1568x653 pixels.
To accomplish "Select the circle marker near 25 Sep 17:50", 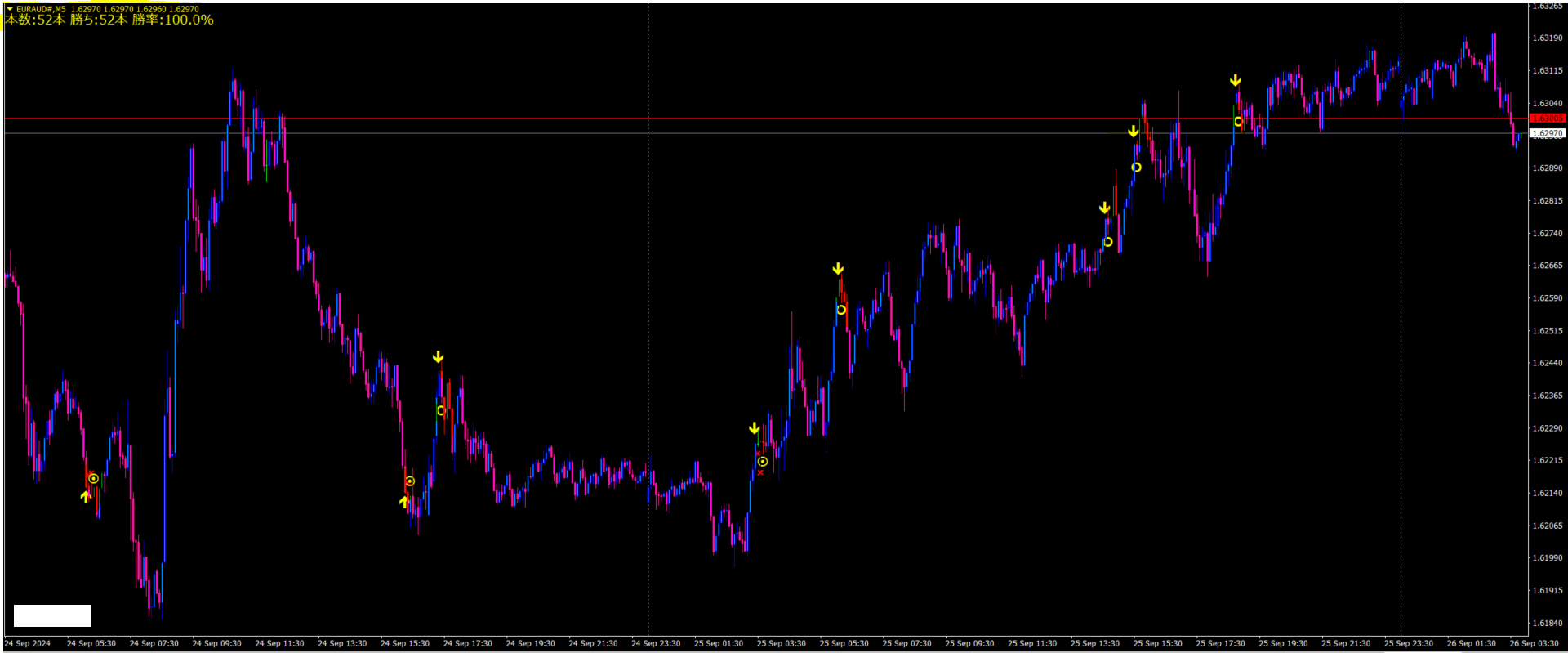I will 1238,122.
